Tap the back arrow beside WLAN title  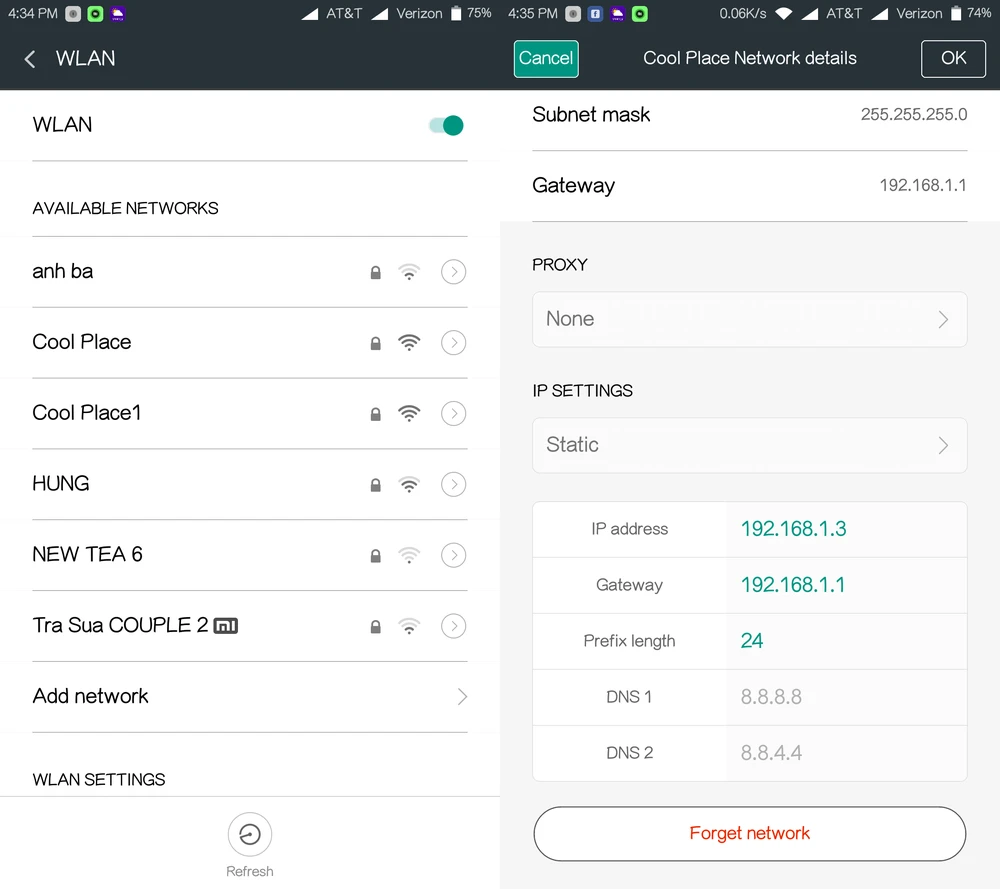click(30, 59)
